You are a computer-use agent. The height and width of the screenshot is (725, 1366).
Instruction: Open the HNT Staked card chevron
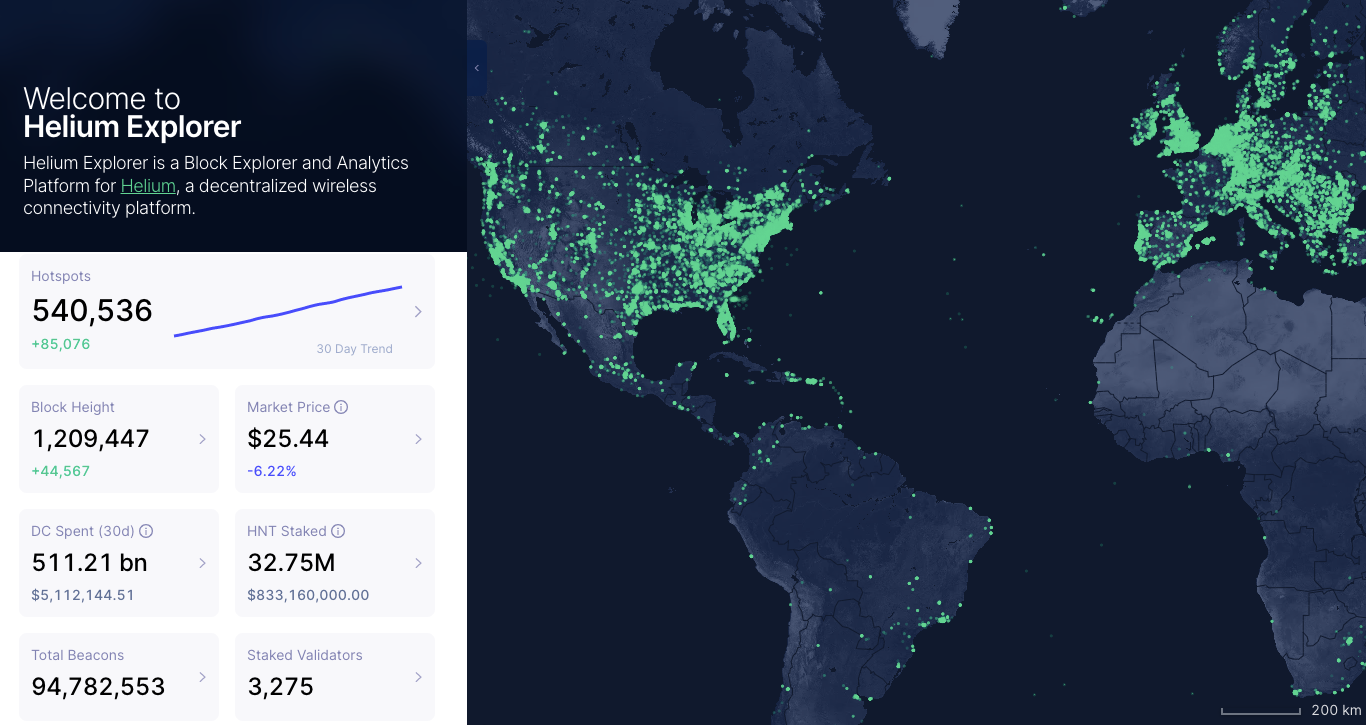click(418, 563)
